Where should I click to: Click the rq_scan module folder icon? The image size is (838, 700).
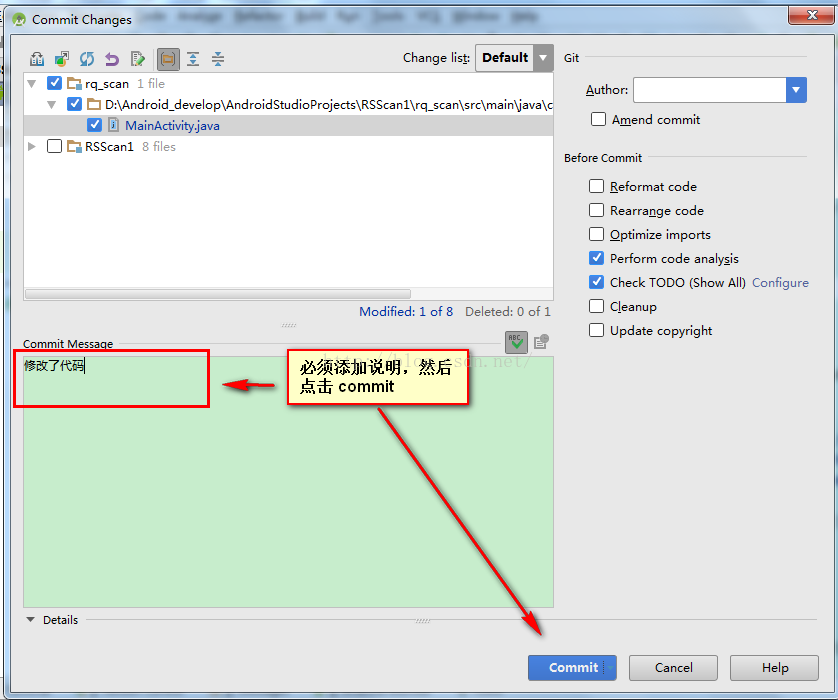(x=74, y=83)
